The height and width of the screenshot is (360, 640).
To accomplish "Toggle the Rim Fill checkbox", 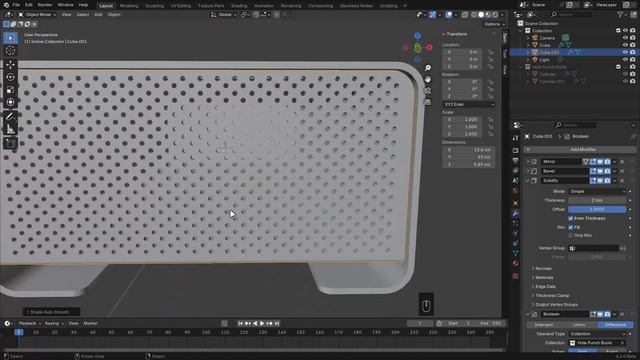I will (x=571, y=227).
